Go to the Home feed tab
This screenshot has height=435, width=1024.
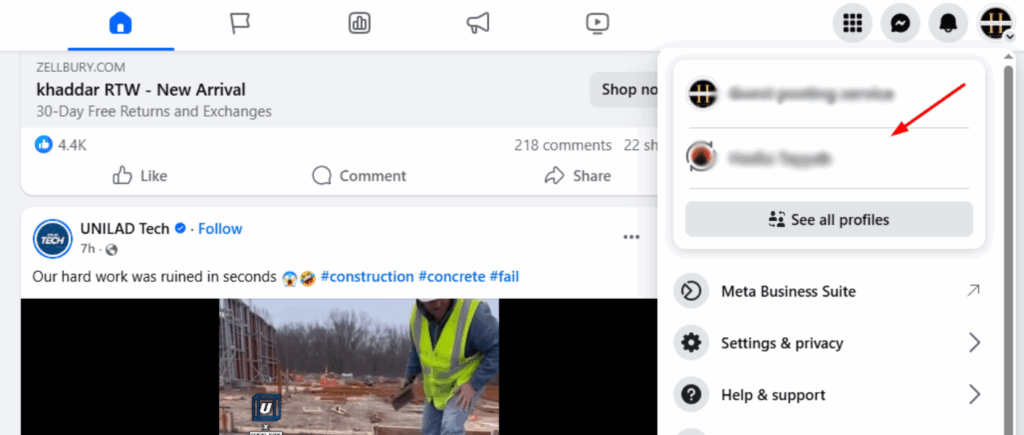click(x=121, y=23)
